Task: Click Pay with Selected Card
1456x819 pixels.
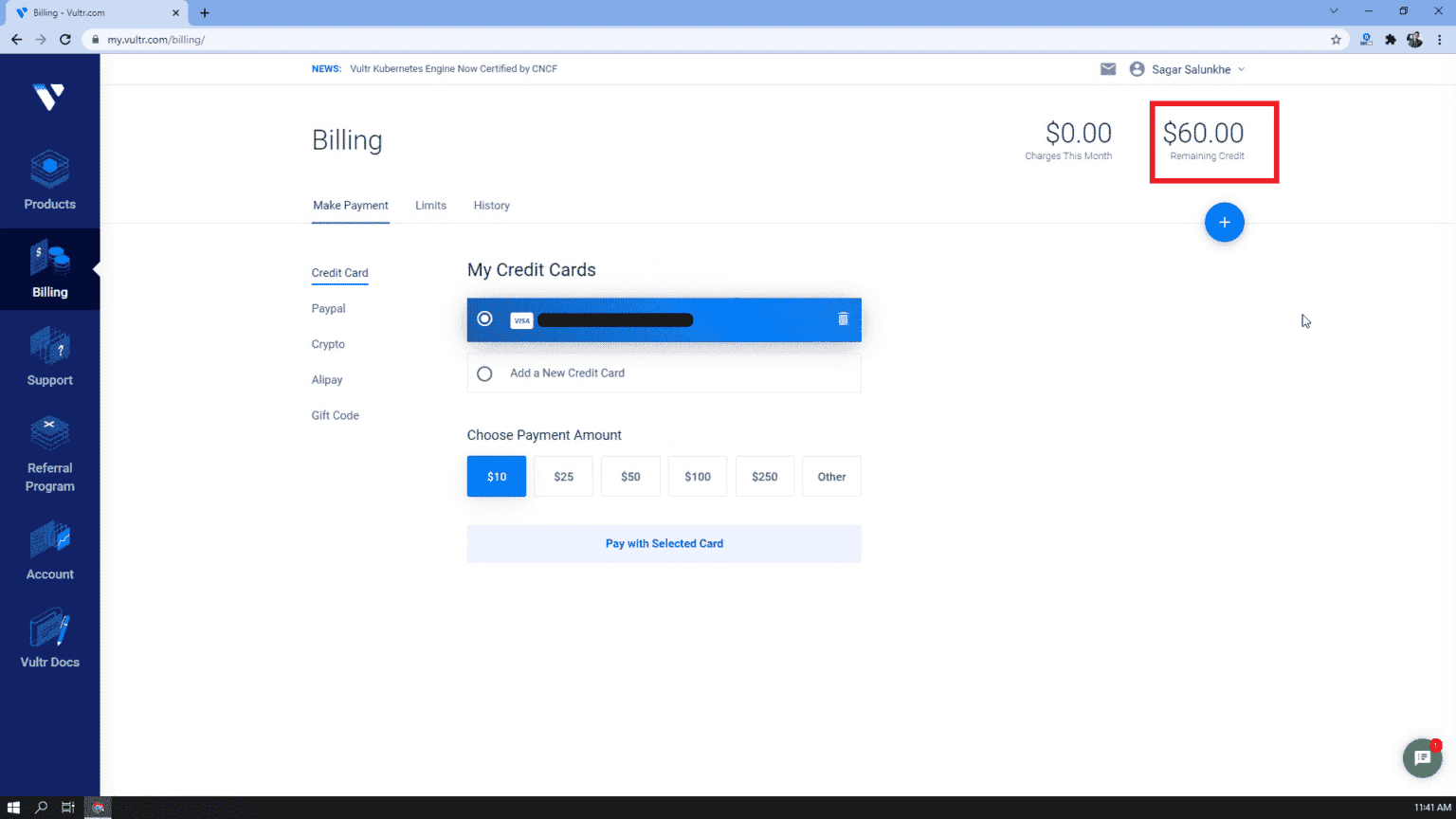Action: [664, 543]
